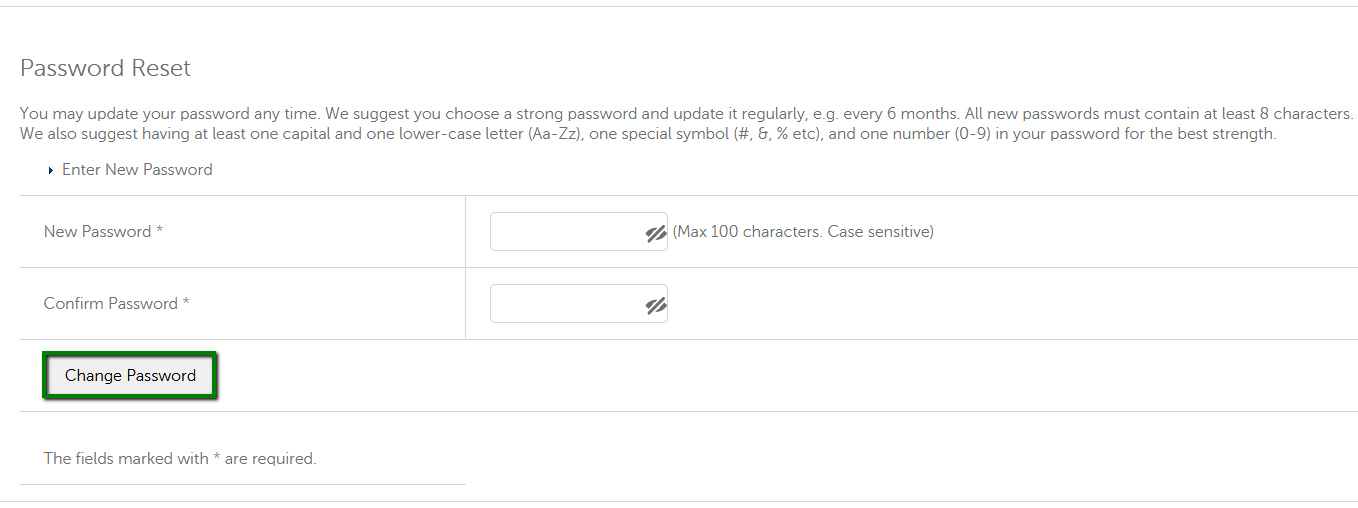Reveal the Confirm Password via eye-slash icon
Image resolution: width=1358 pixels, height=508 pixels.
(656, 305)
